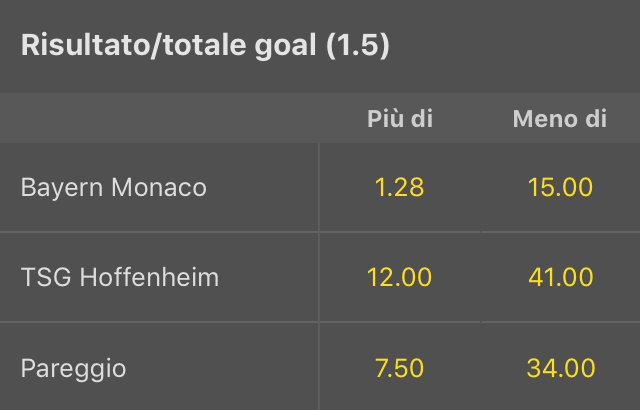The image size is (640, 410).
Task: Select Bayern Monaco Meno di odds 15.00
Action: pos(560,187)
